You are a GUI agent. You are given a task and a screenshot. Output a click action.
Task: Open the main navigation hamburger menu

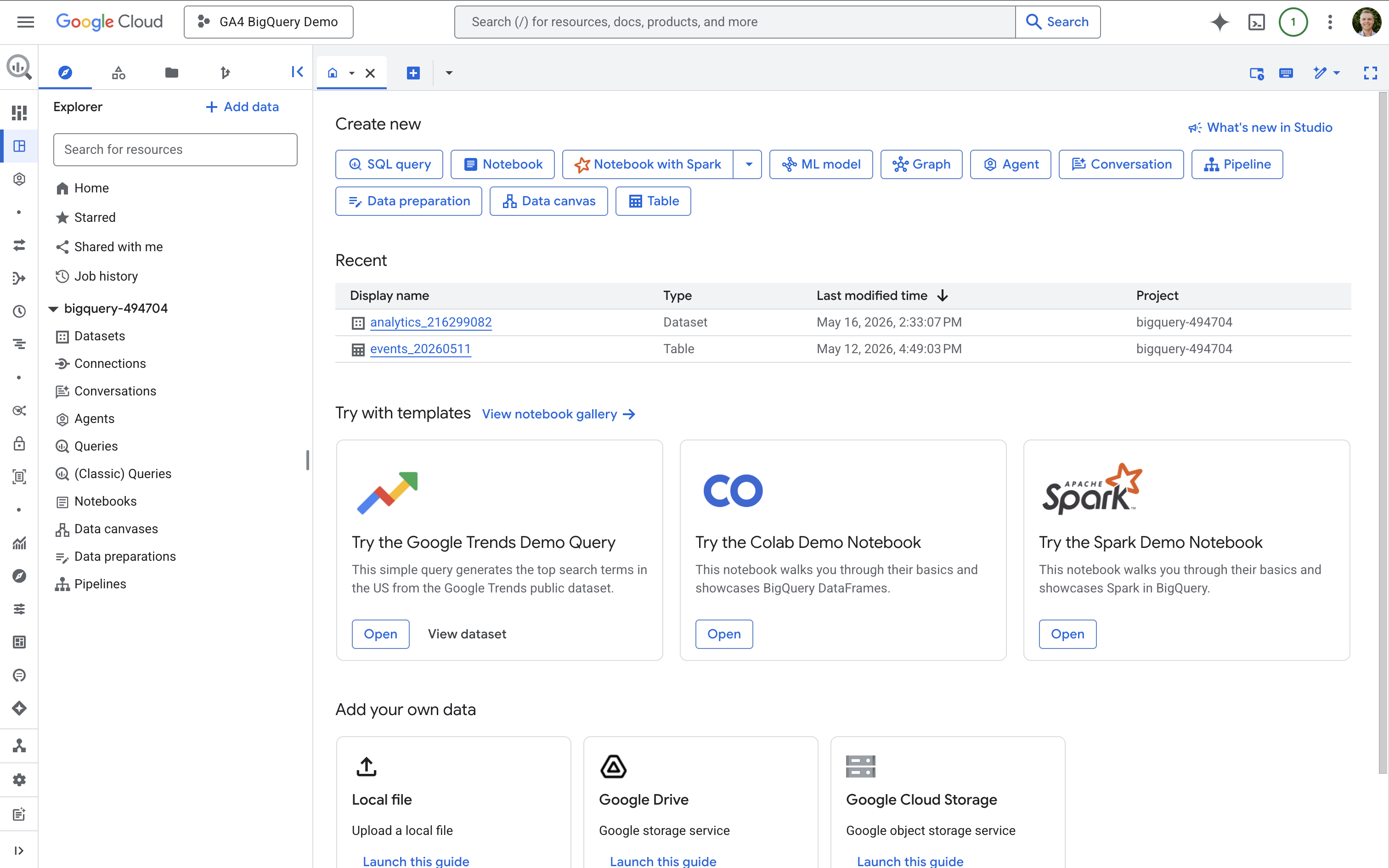pyautogui.click(x=26, y=22)
